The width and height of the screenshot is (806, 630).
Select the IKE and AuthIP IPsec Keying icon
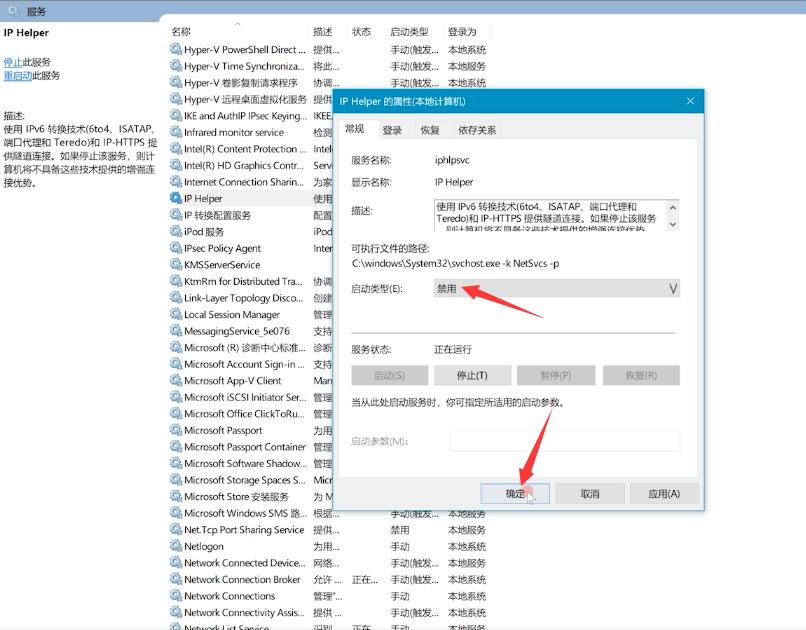pyautogui.click(x=176, y=116)
